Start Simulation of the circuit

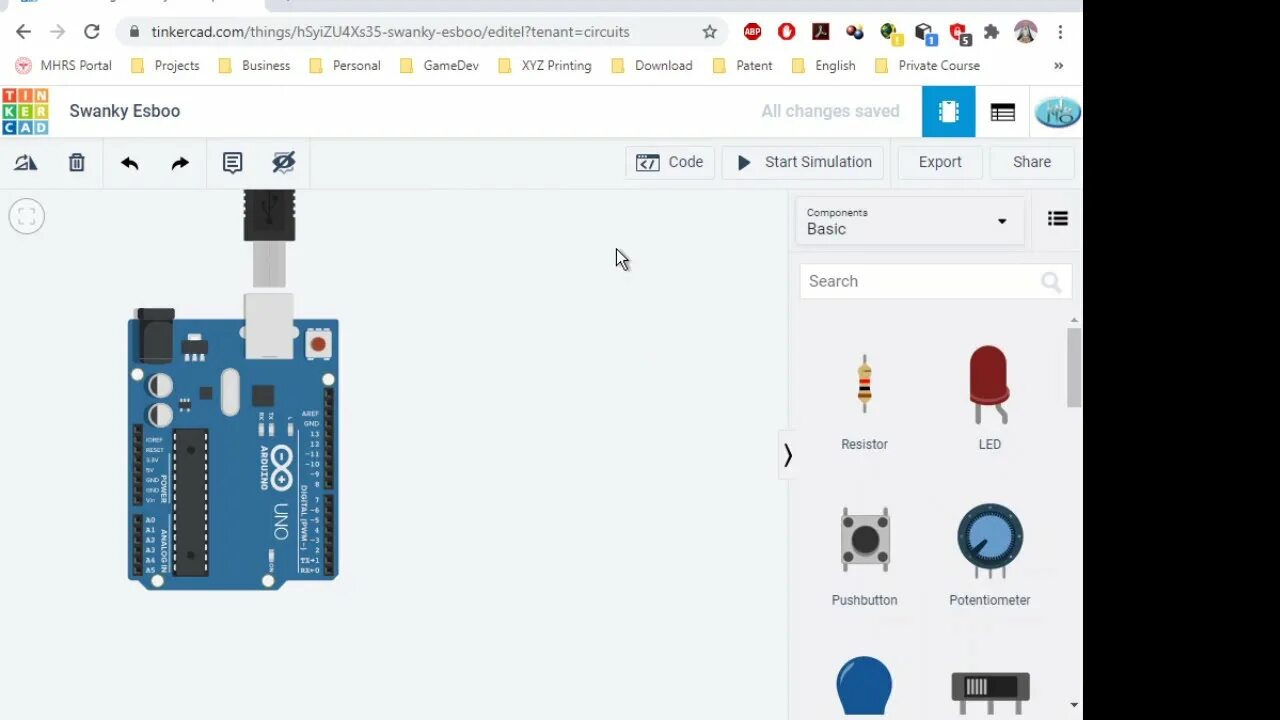pyautogui.click(x=804, y=162)
